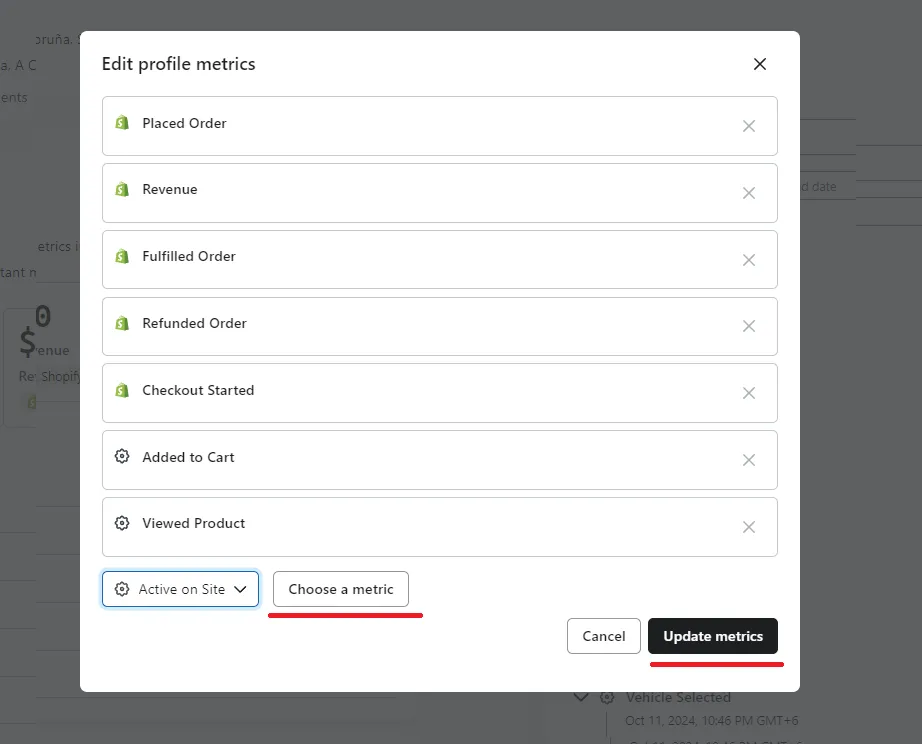The image size is (922, 744).
Task: Remove the Refunded Order metric
Action: [x=748, y=326]
